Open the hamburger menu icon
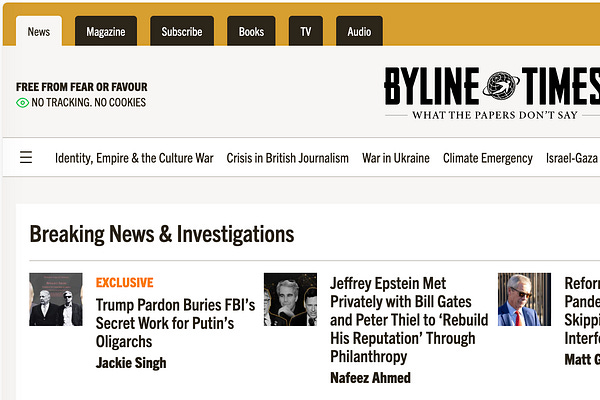Viewport: 600px width, 400px height. pos(26,157)
